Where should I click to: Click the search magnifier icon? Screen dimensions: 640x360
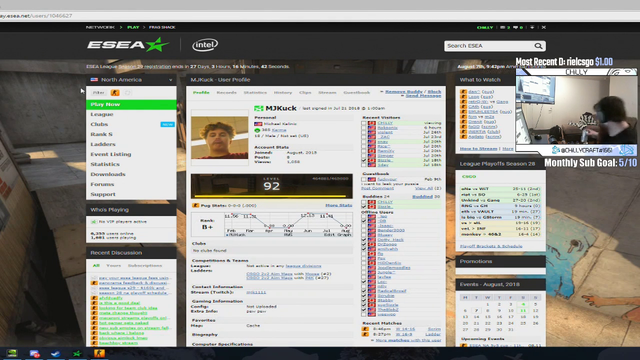538,46
